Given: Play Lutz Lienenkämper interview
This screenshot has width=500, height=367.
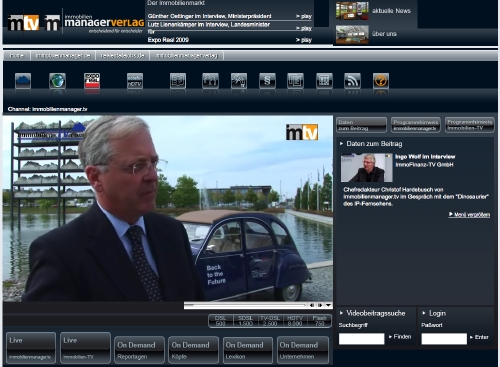Looking at the screenshot, I should 304,28.
